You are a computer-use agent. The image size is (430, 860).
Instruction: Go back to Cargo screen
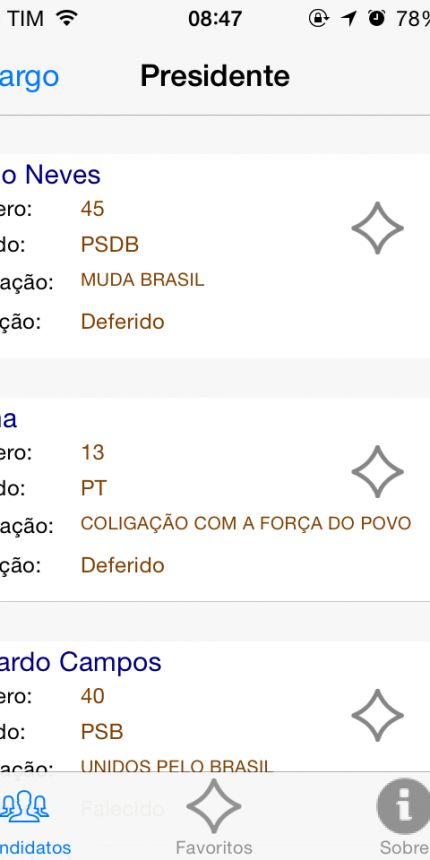(29, 76)
